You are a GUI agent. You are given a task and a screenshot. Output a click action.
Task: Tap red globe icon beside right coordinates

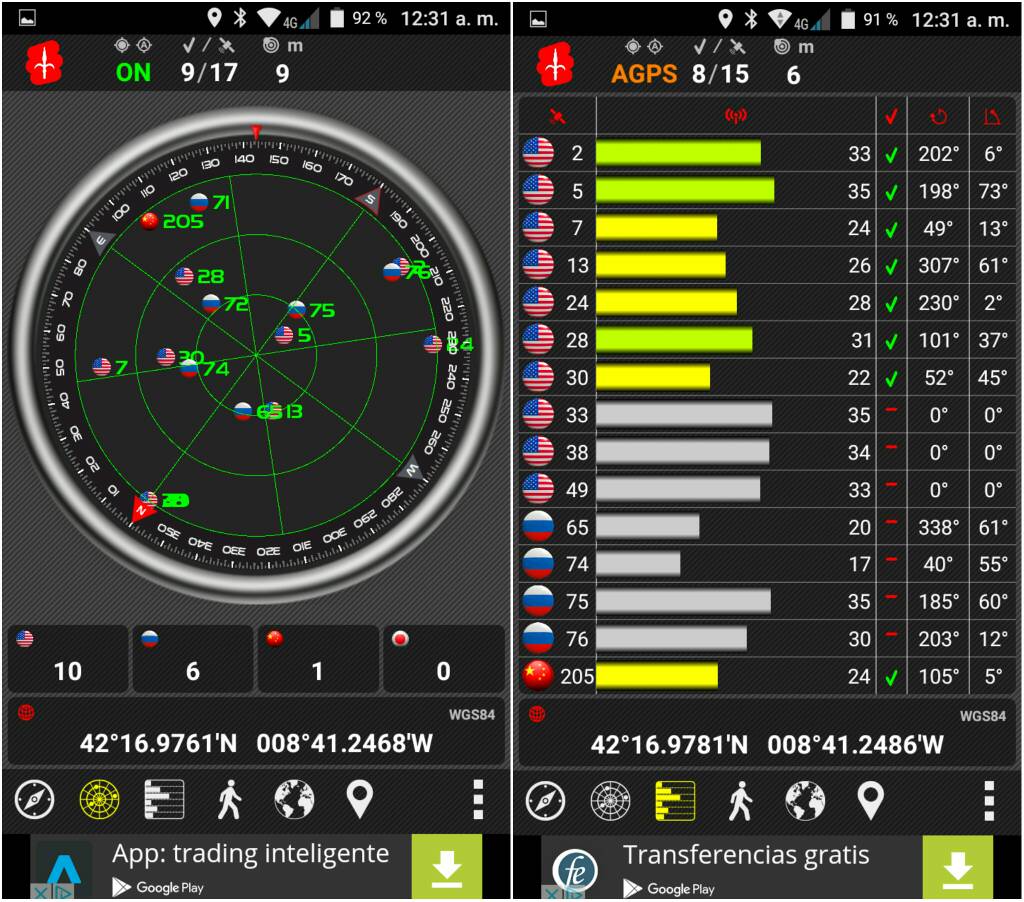[x=537, y=714]
